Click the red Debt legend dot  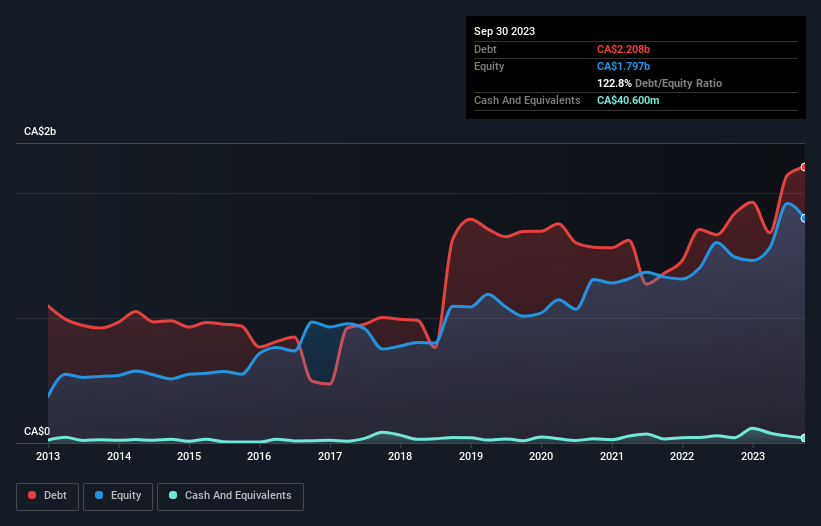coord(32,495)
